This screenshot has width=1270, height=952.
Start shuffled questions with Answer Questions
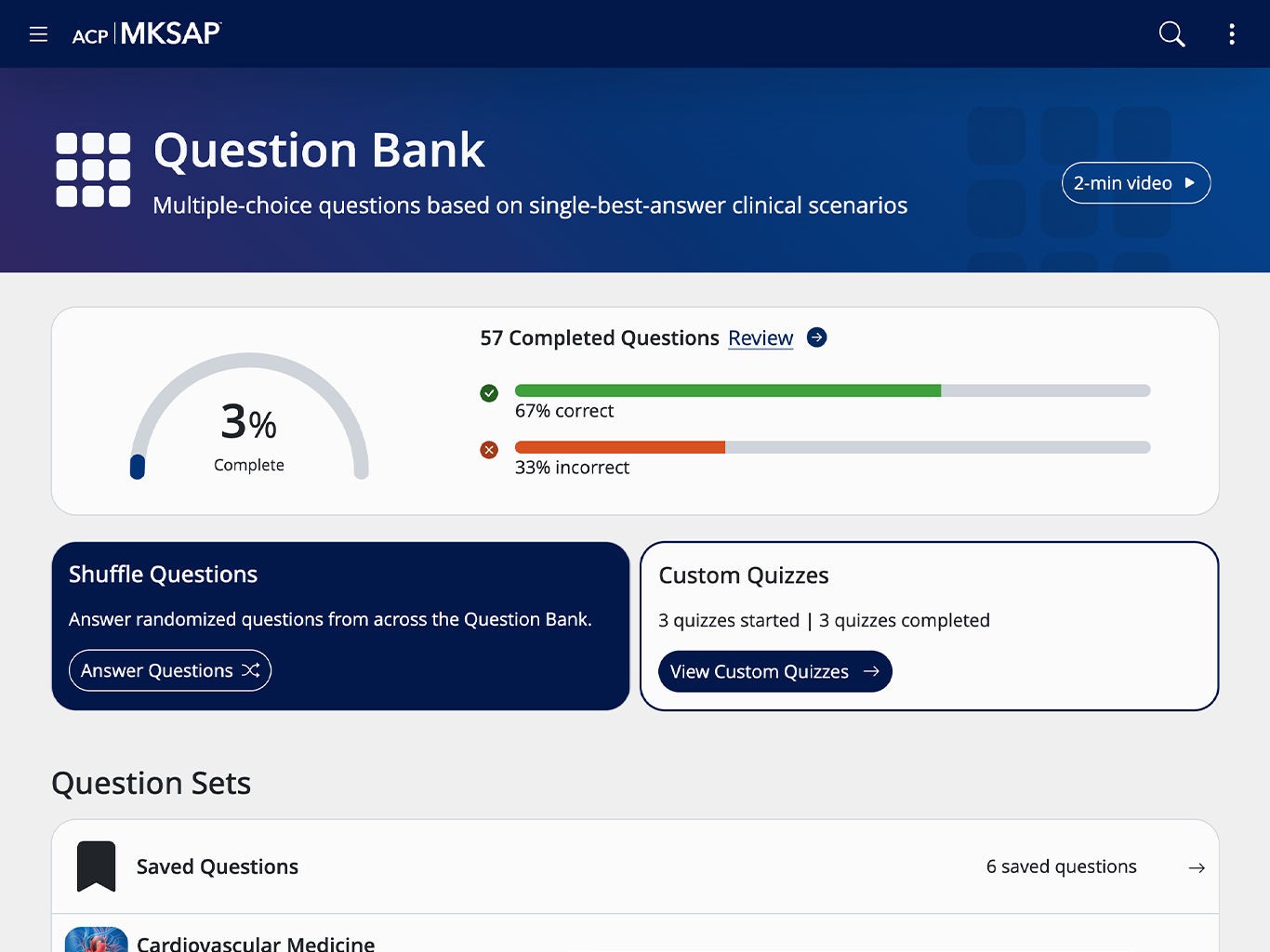pos(170,670)
